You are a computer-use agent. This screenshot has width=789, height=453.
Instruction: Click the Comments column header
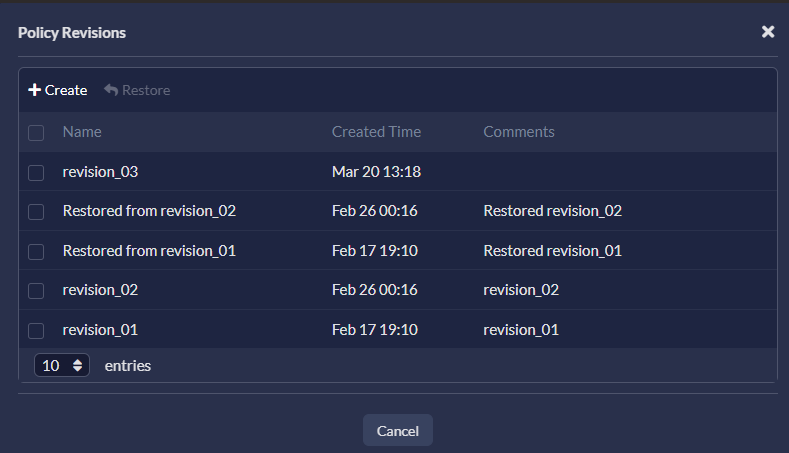coord(519,132)
